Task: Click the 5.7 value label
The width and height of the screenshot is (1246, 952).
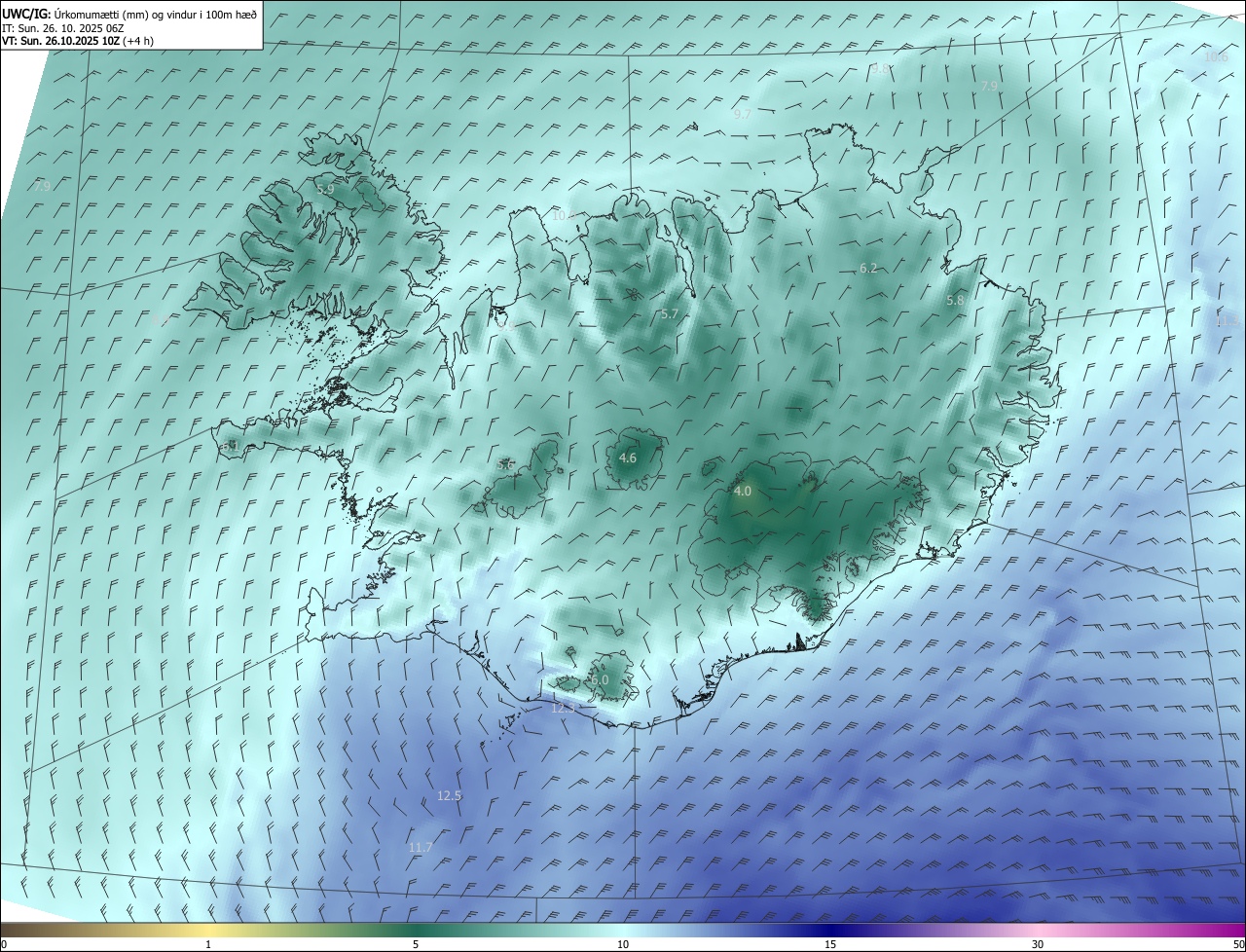Action: click(x=669, y=313)
